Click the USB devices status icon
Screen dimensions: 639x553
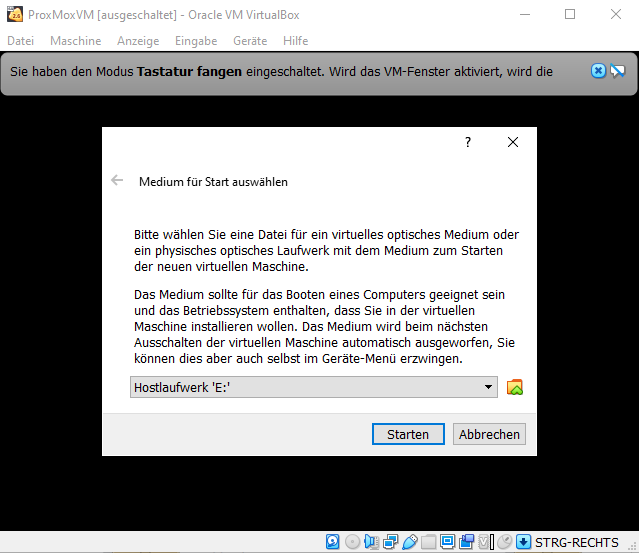coord(410,542)
